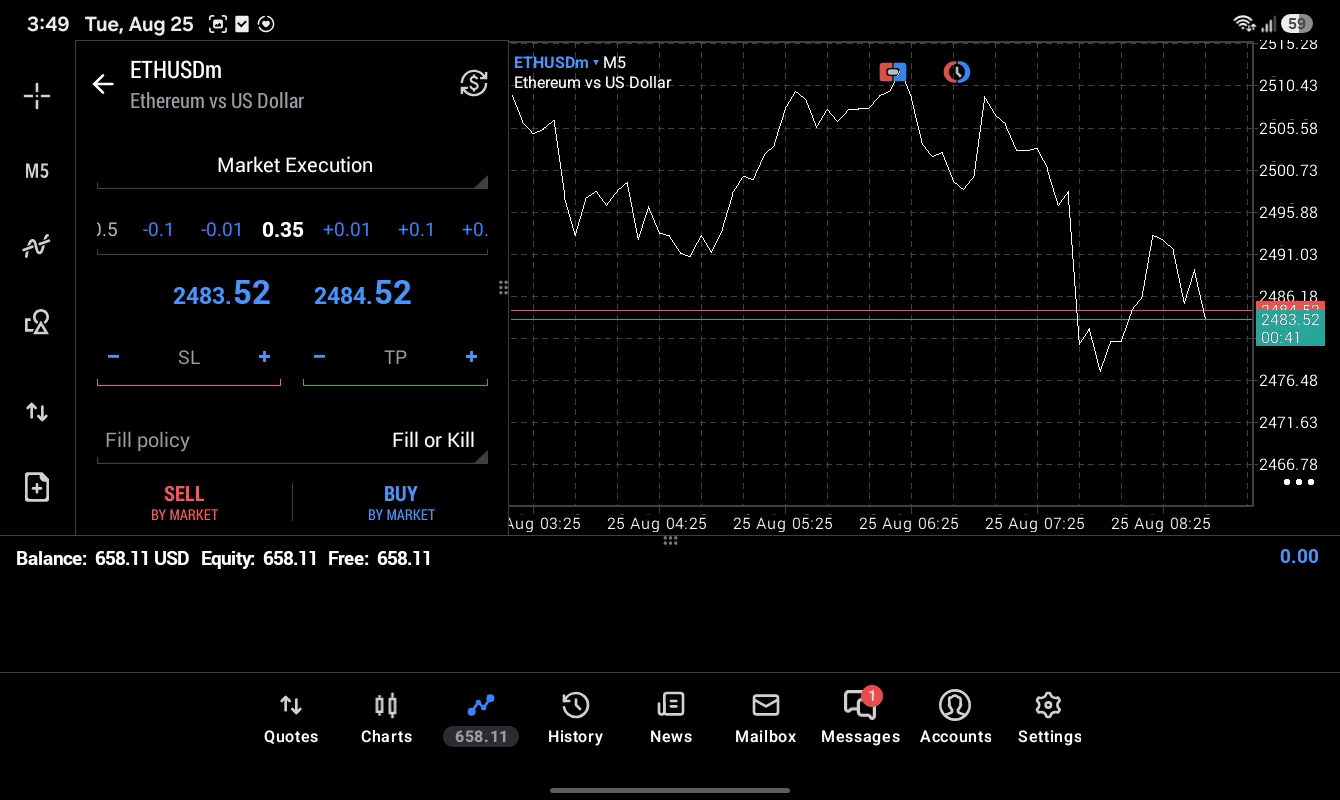Expand the Fill or Kill fill policy dropdown
1340x800 pixels.
(292, 441)
